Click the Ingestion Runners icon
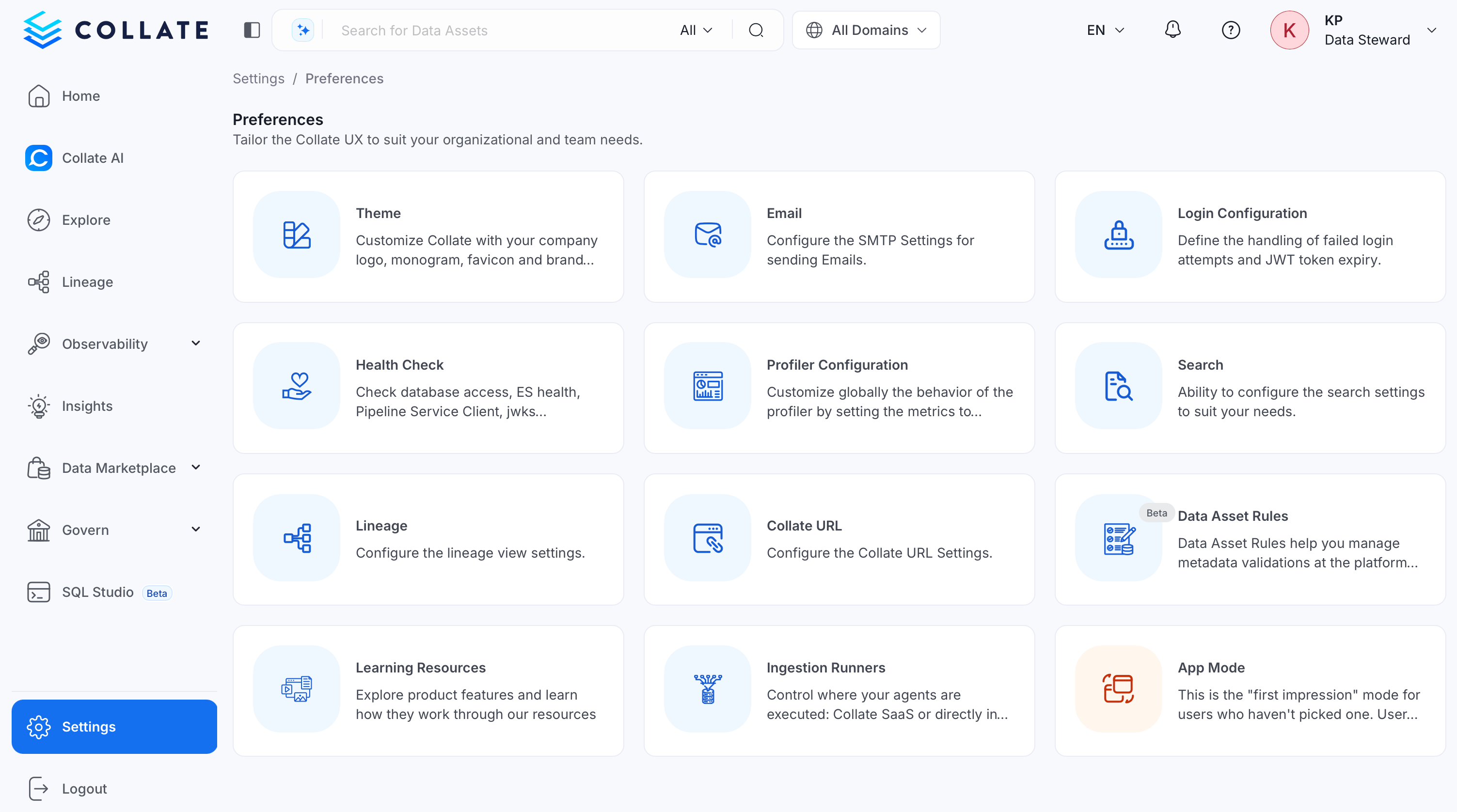Screen dimensions: 1457x812 (x=708, y=689)
